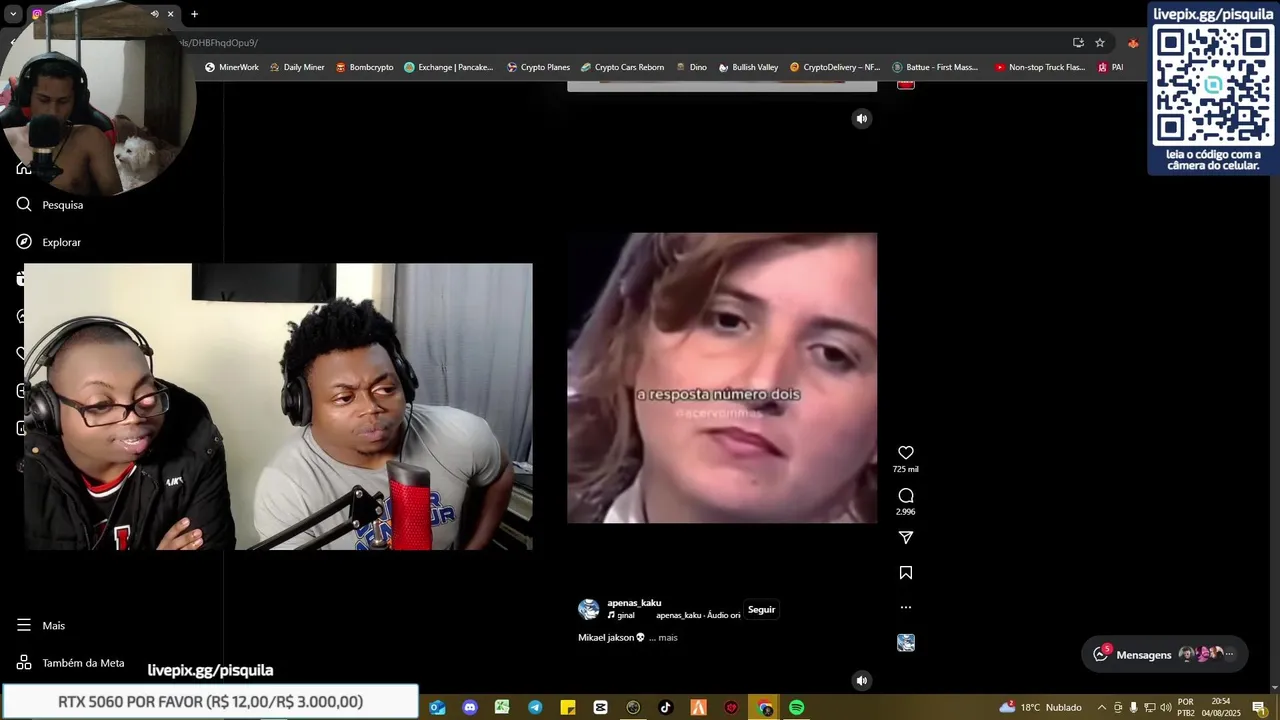Save the reel with the bookmark icon

(906, 573)
